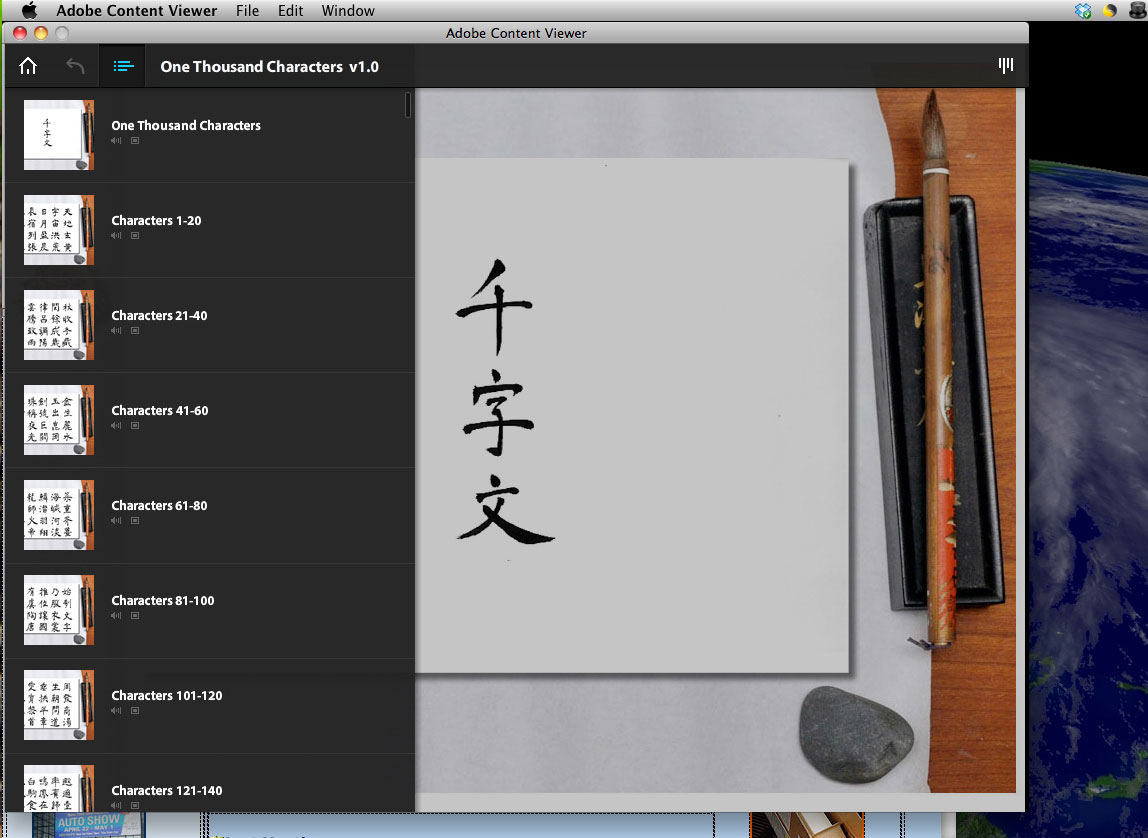Click the table of contents scrollbar thumb
The width and height of the screenshot is (1148, 838).
(x=408, y=105)
